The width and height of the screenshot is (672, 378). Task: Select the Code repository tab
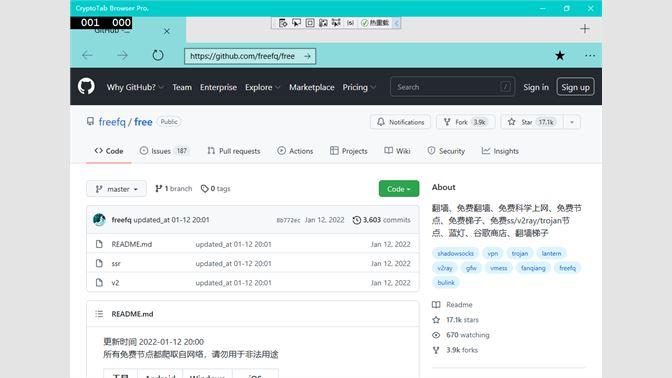pos(109,151)
